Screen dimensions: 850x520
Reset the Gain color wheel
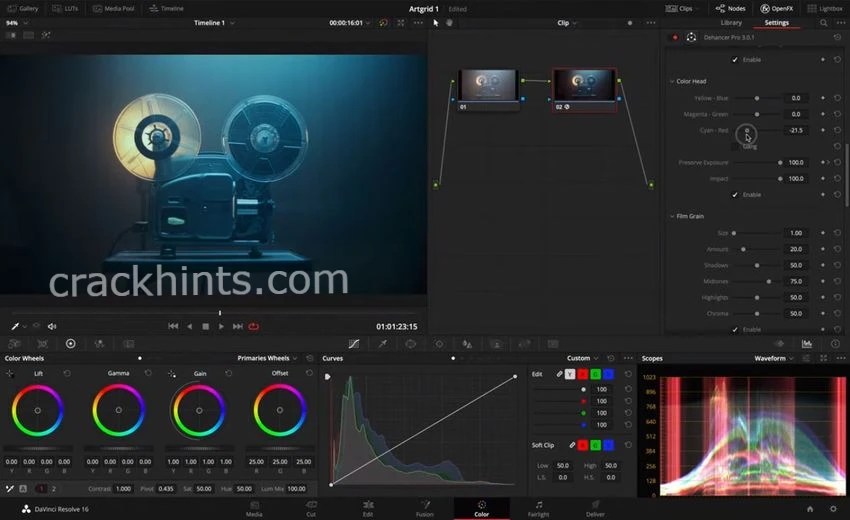tap(229, 373)
